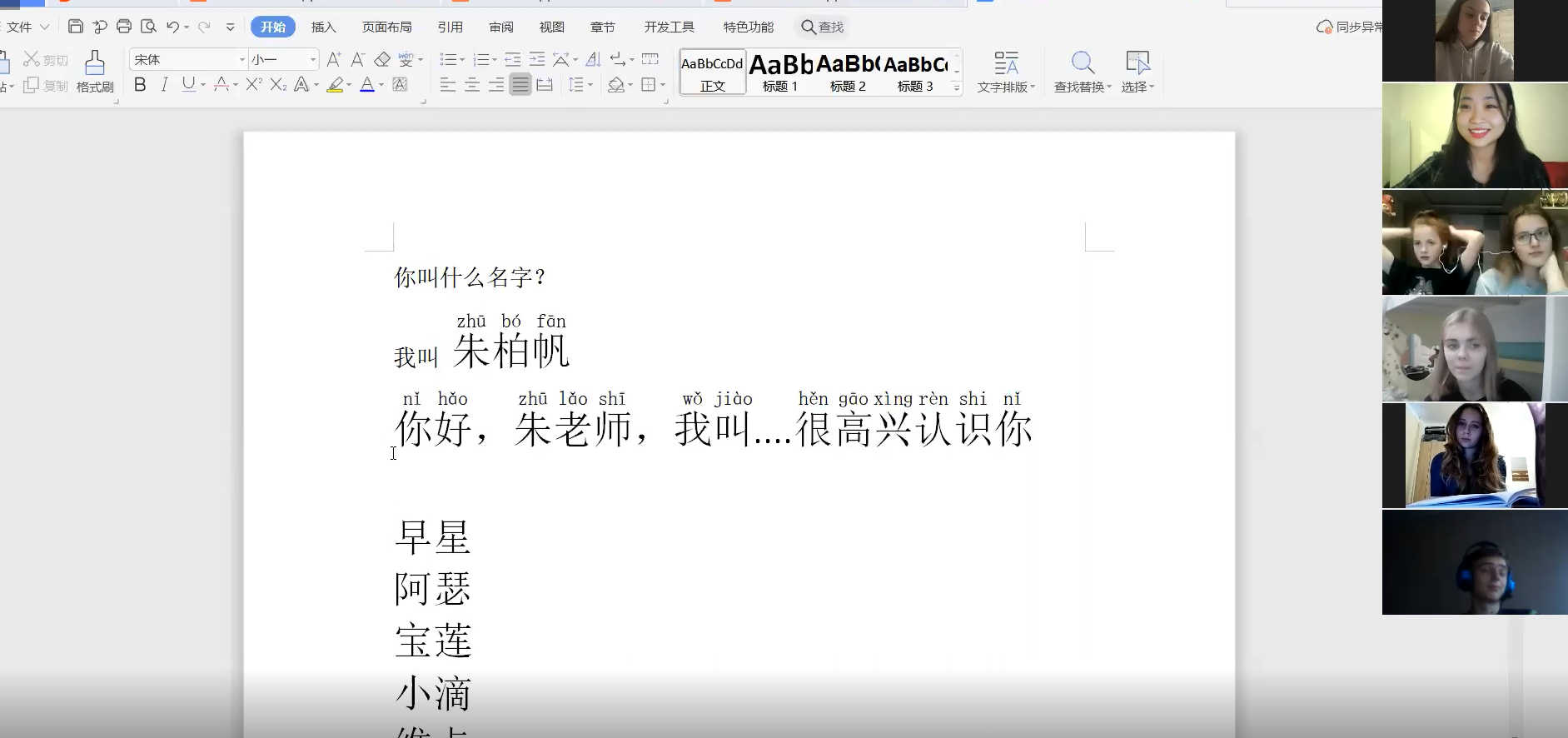Click the Clear Formatting eraser icon
Viewport: 1568px width, 738px height.
[x=382, y=59]
